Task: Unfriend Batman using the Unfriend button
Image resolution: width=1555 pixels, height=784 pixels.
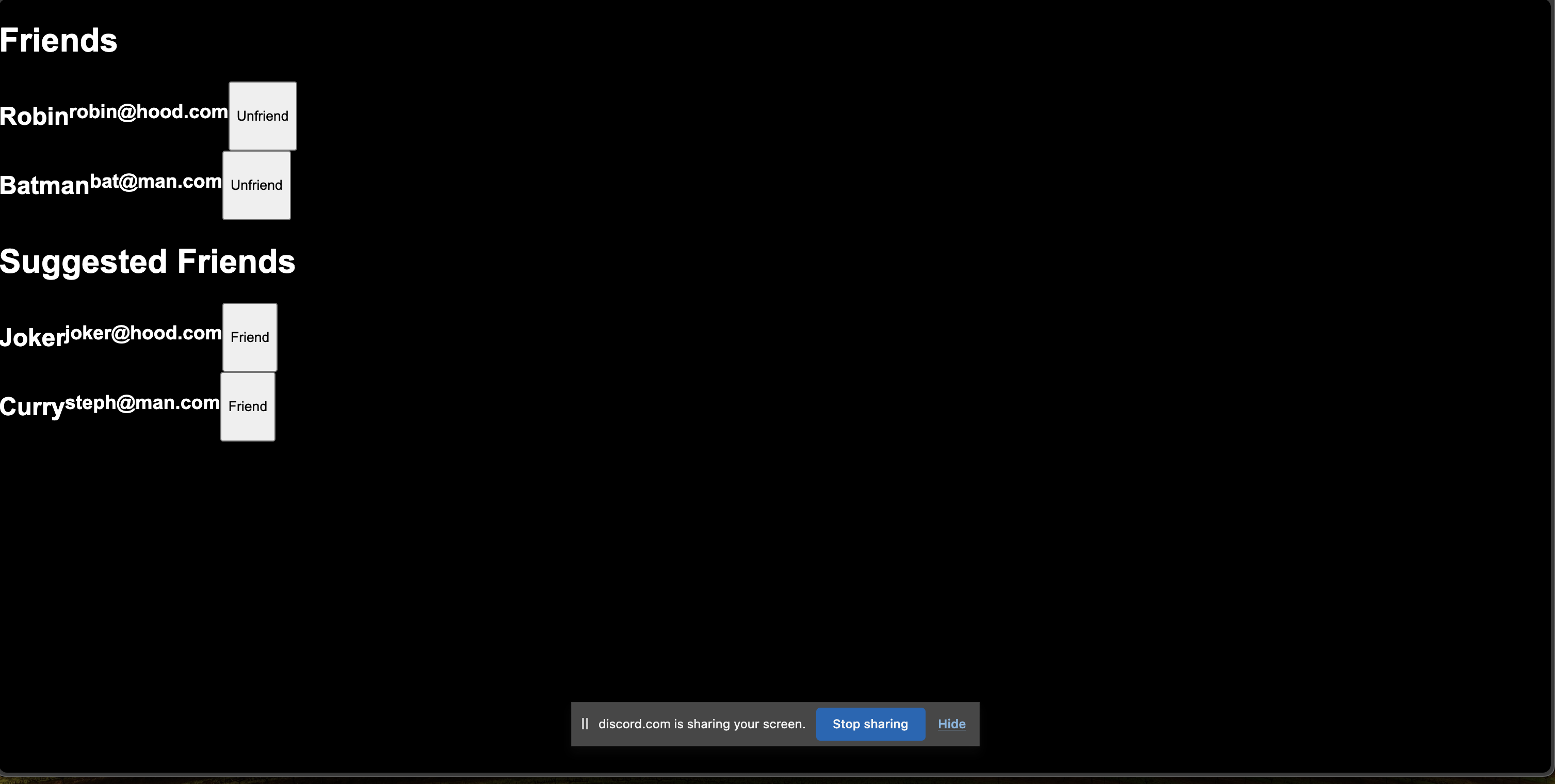Action: (256, 185)
